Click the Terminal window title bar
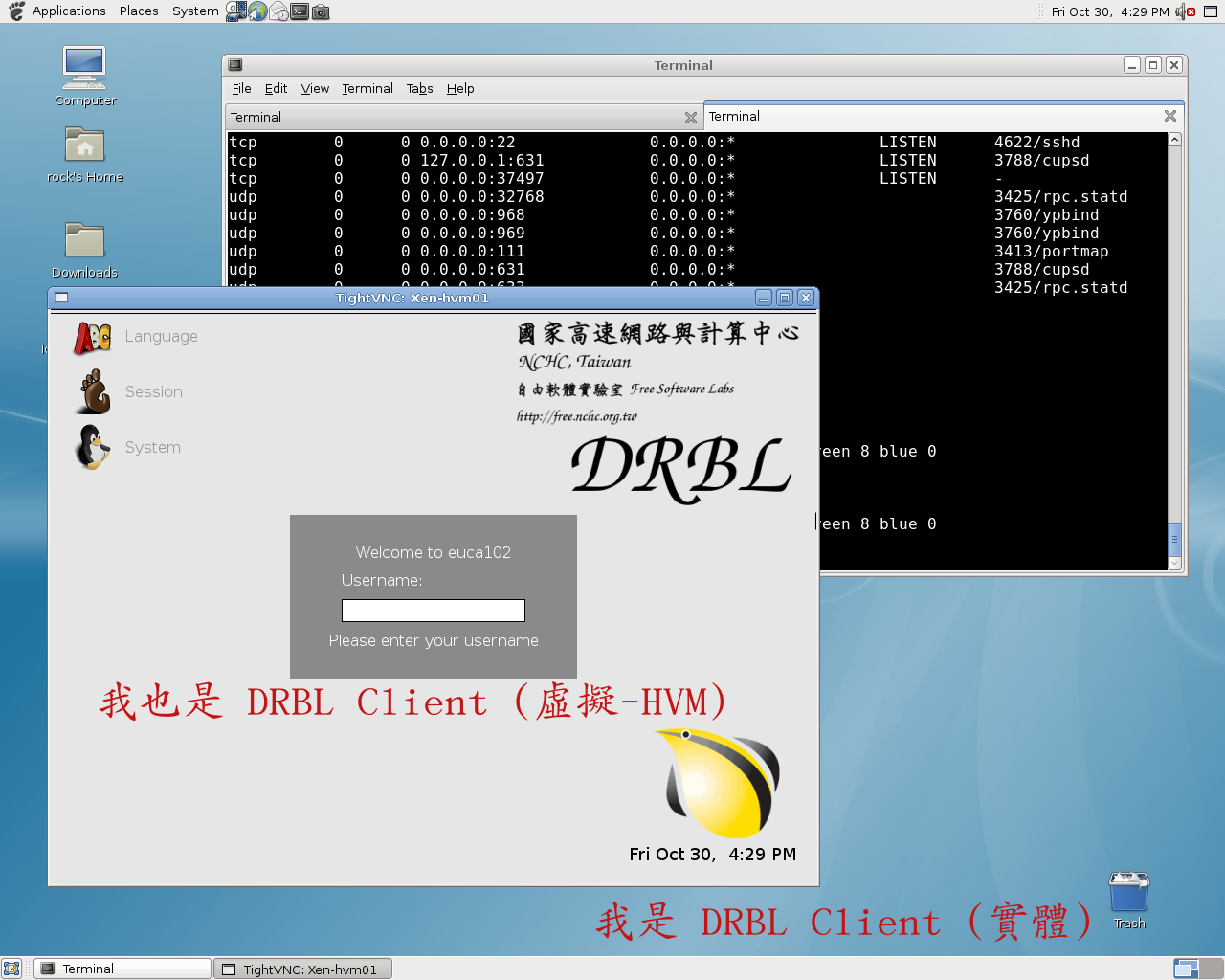This screenshot has height=980, width=1225. (683, 65)
